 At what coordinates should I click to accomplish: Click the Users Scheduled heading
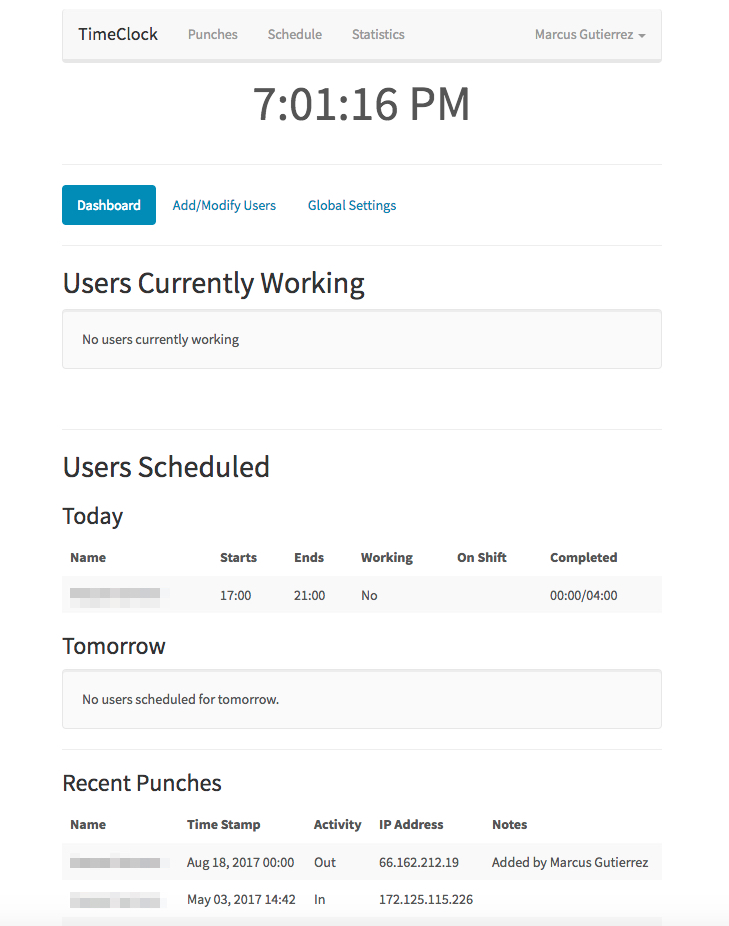point(166,466)
